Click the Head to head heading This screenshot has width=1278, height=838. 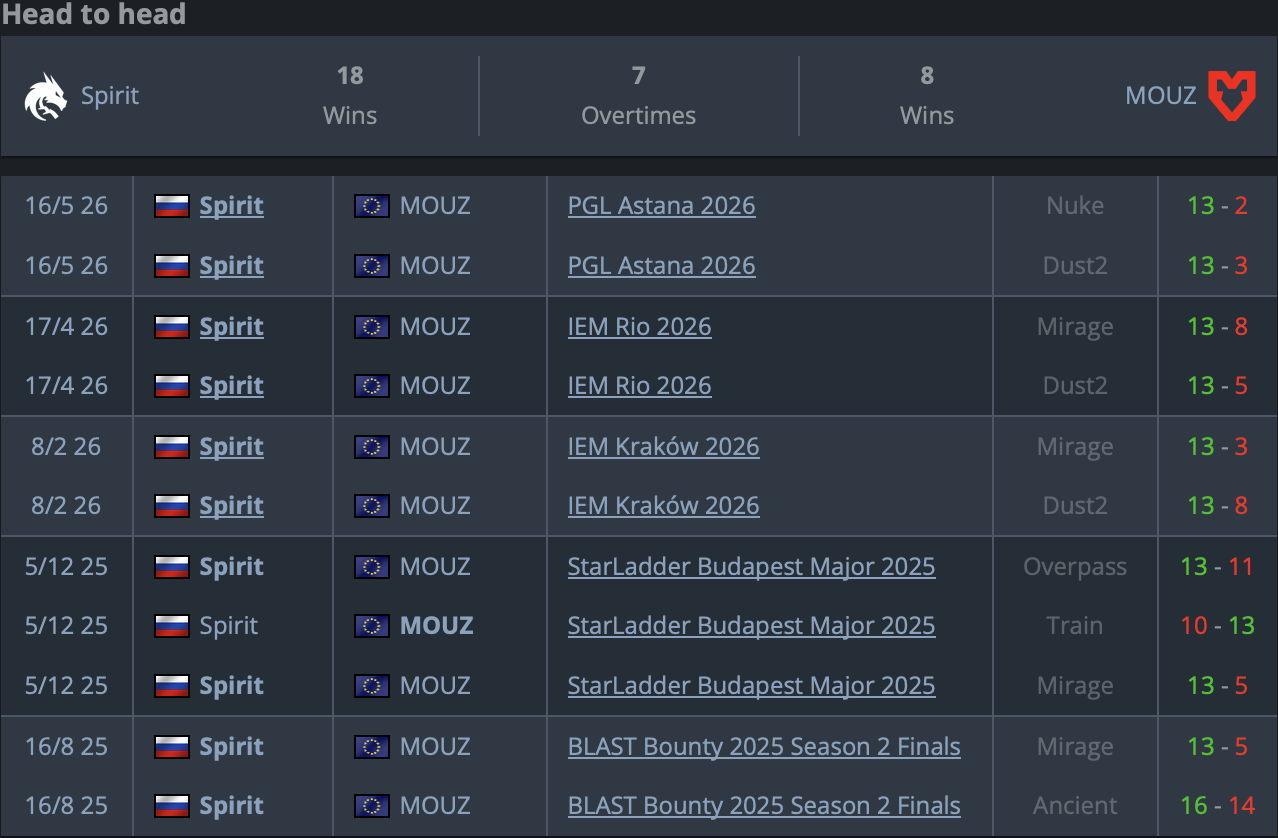tap(94, 14)
